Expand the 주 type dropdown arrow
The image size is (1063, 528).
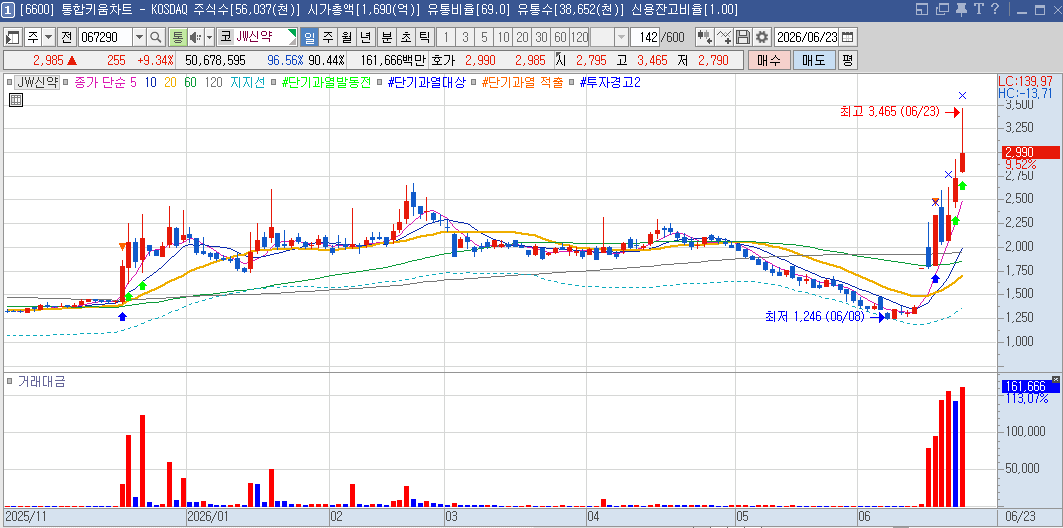(49, 37)
